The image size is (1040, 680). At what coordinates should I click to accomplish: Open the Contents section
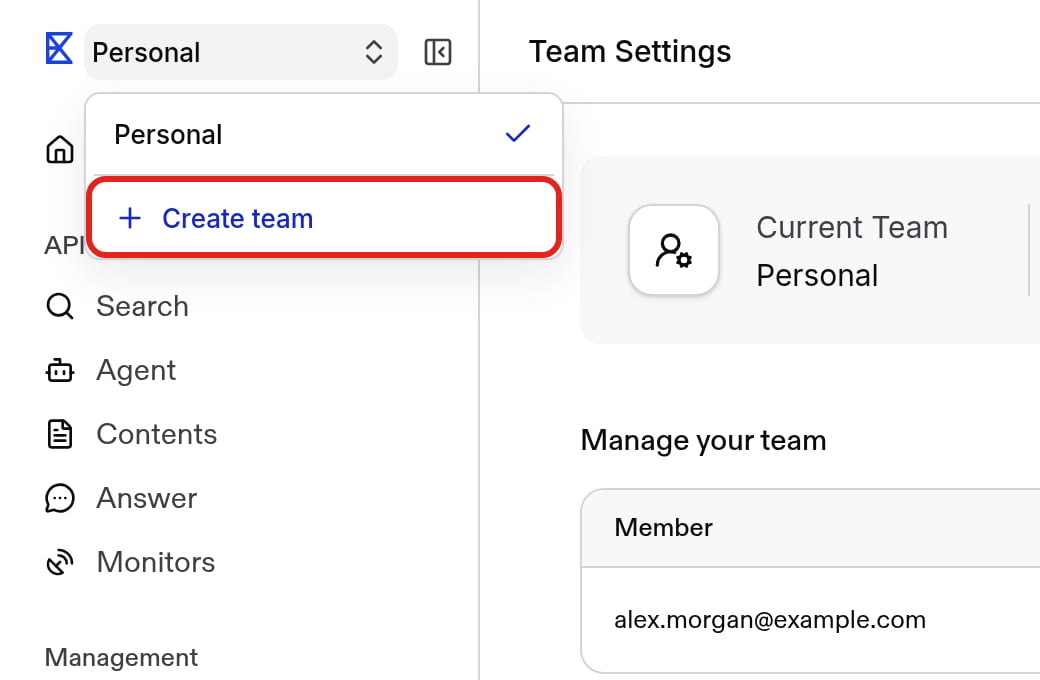coord(157,435)
